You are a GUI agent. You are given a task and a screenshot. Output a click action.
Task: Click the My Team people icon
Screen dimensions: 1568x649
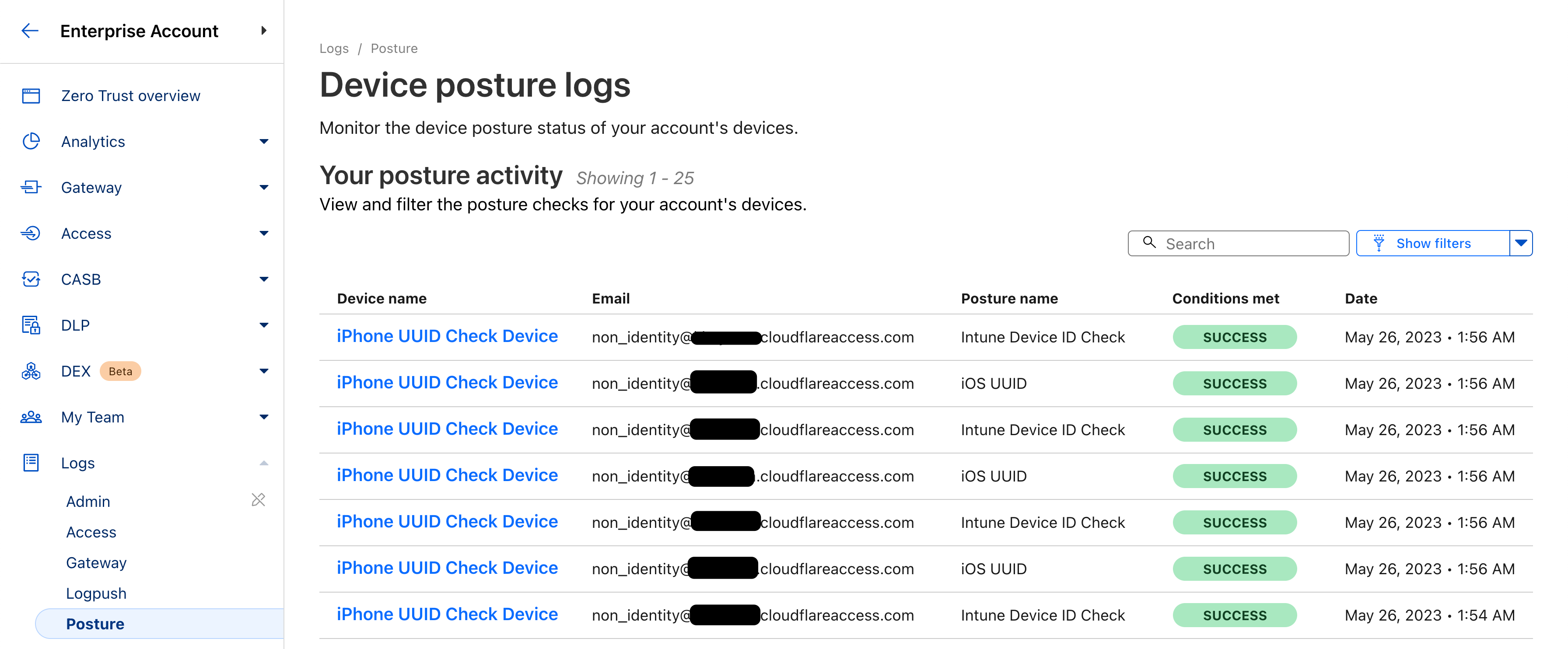click(x=31, y=417)
